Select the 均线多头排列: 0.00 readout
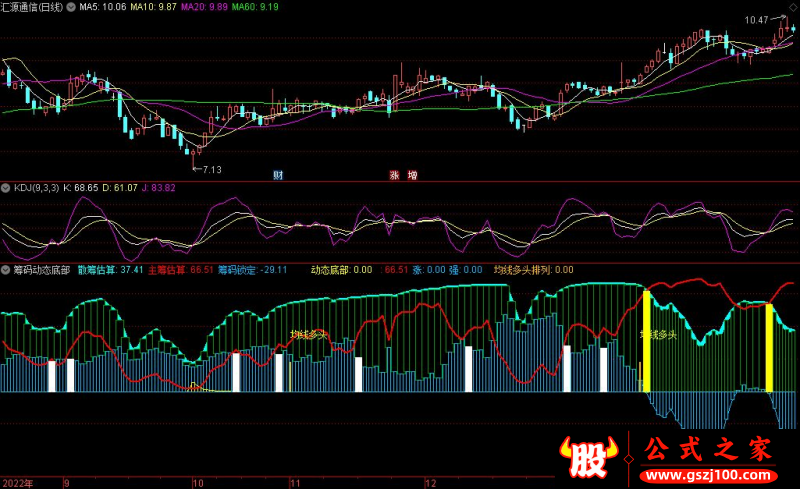 click(x=534, y=270)
